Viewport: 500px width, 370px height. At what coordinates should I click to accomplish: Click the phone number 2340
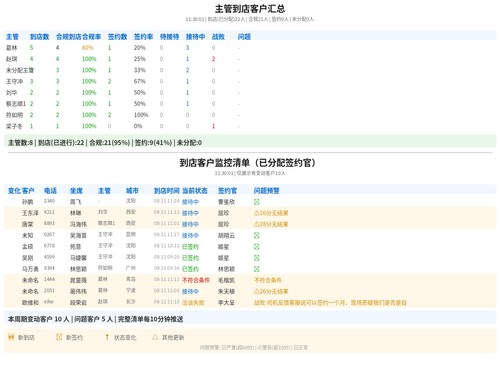point(49,201)
